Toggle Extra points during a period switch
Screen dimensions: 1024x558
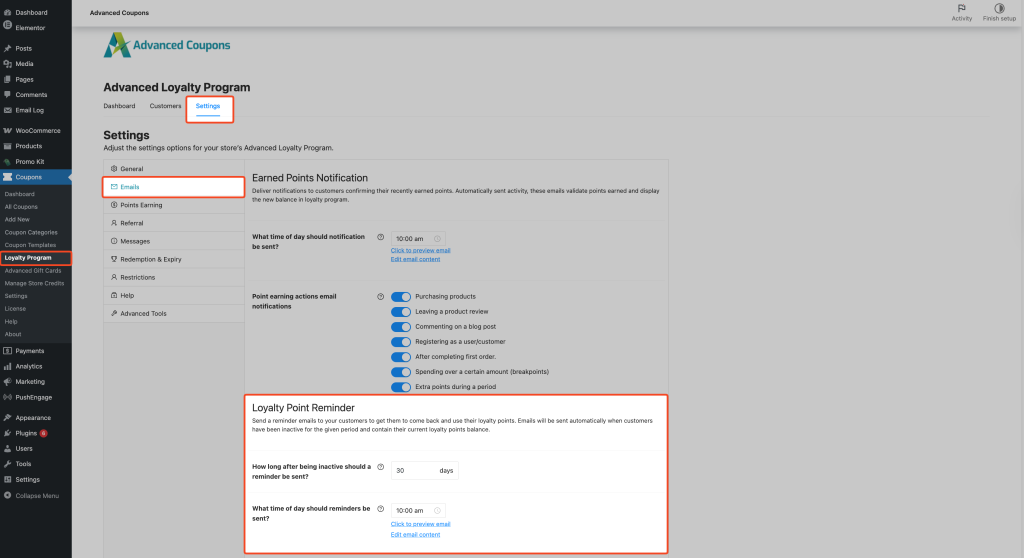[401, 387]
